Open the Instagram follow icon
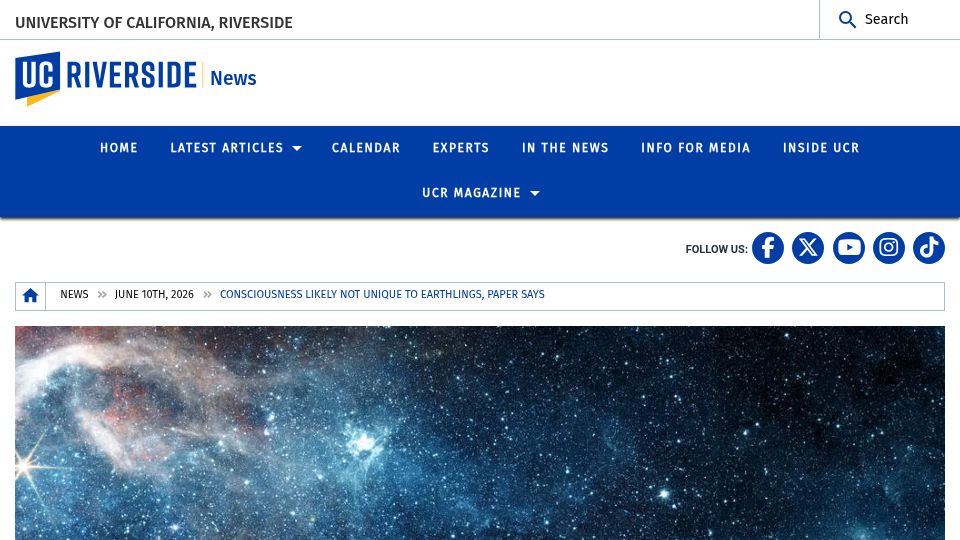The image size is (960, 540). pyautogui.click(x=889, y=248)
